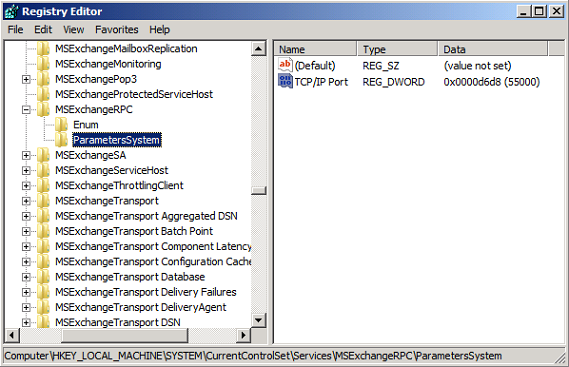Image resolution: width=569 pixels, height=367 pixels.
Task: Click the TCP/IP Port DWORD value icon
Action: [x=285, y=81]
